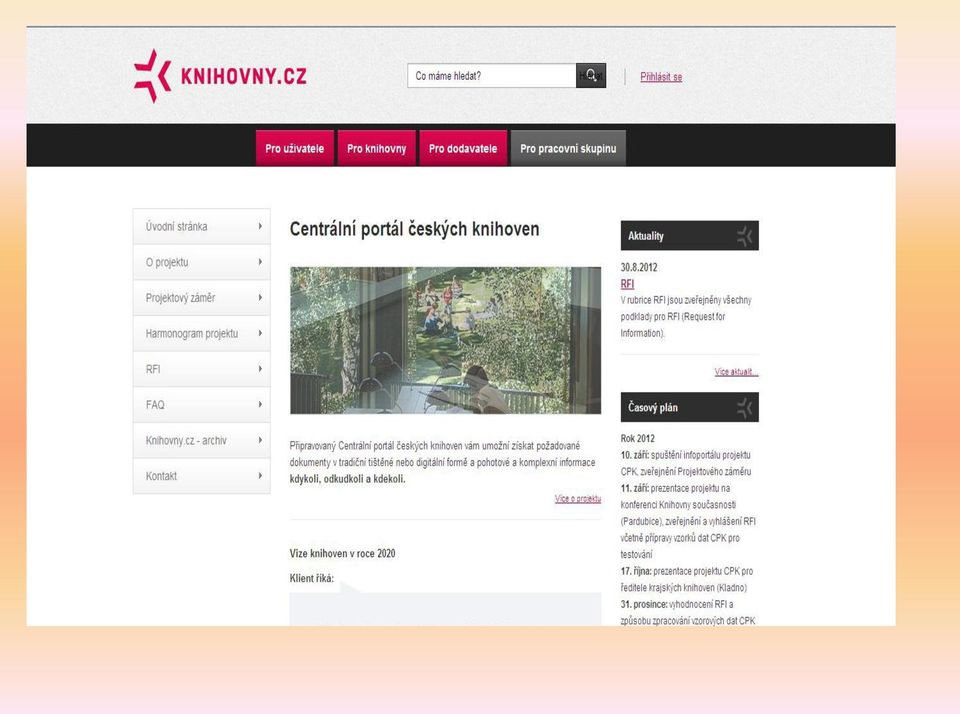Open the Pro uživatele tab

point(294,148)
